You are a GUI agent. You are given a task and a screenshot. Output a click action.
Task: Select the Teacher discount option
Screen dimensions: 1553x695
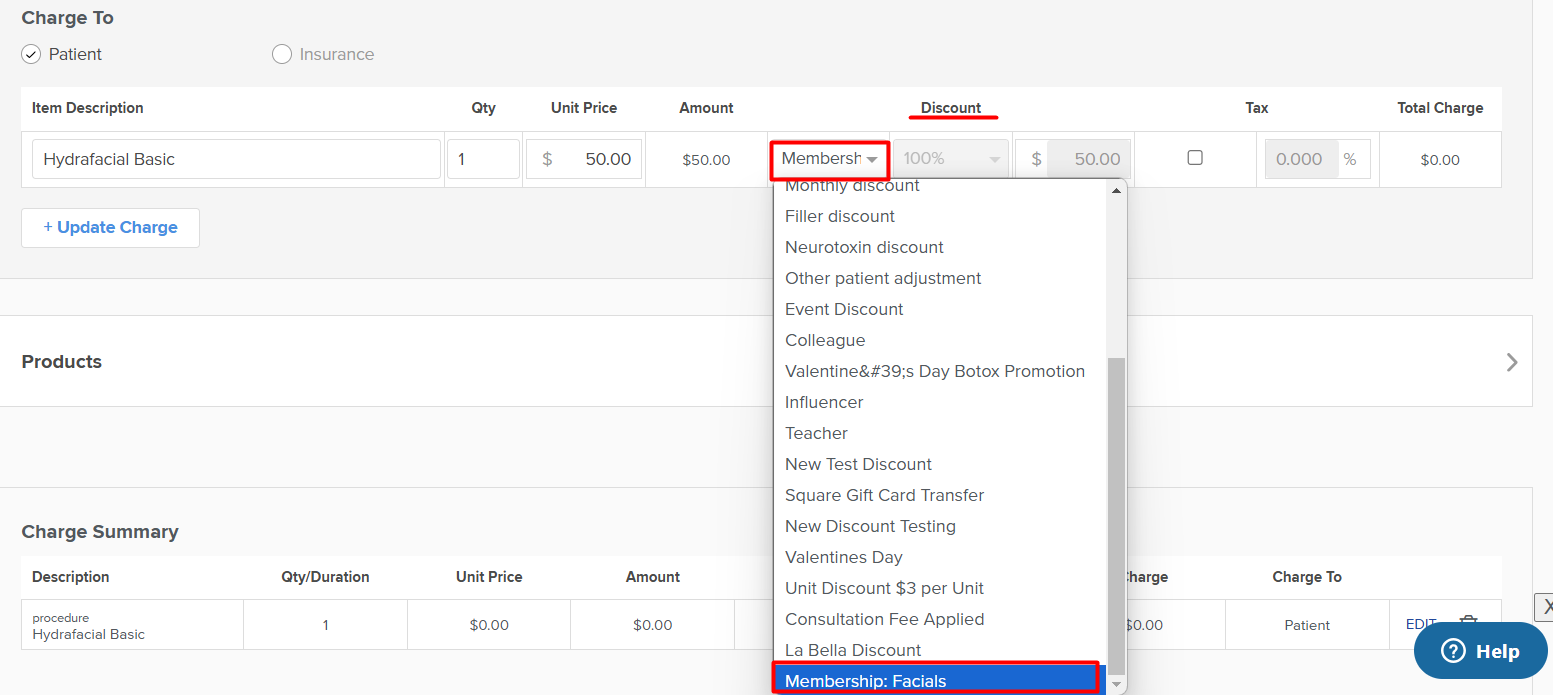point(940,433)
